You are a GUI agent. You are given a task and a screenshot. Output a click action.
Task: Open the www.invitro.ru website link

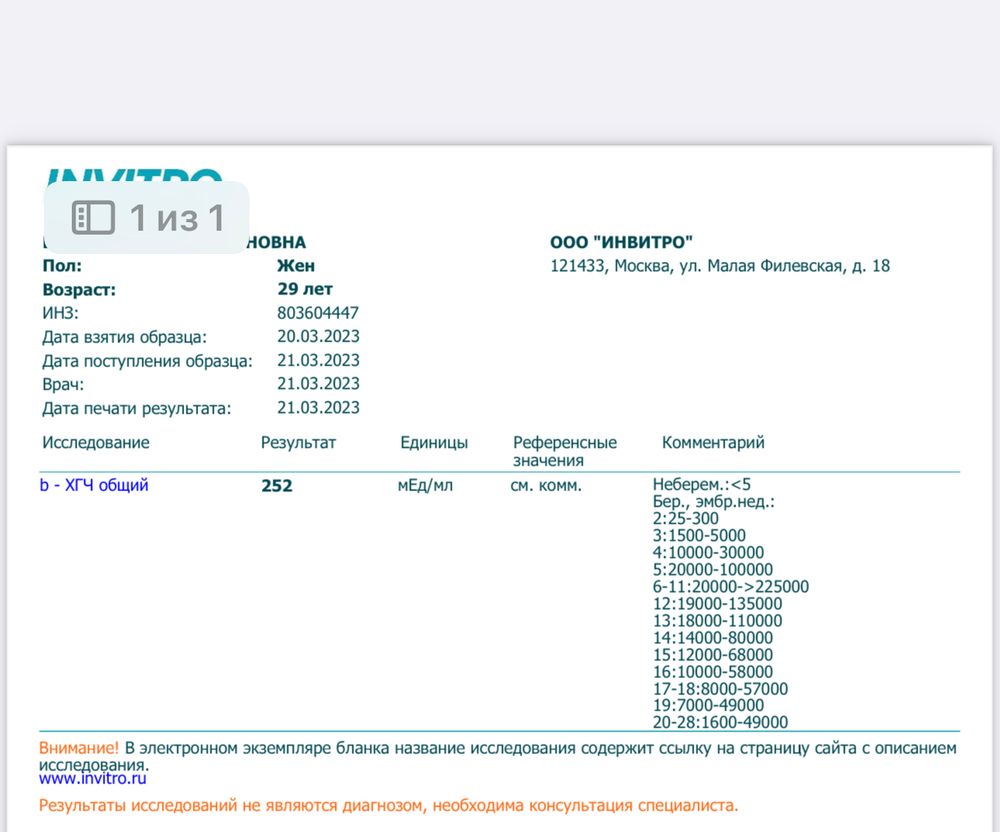click(x=93, y=777)
